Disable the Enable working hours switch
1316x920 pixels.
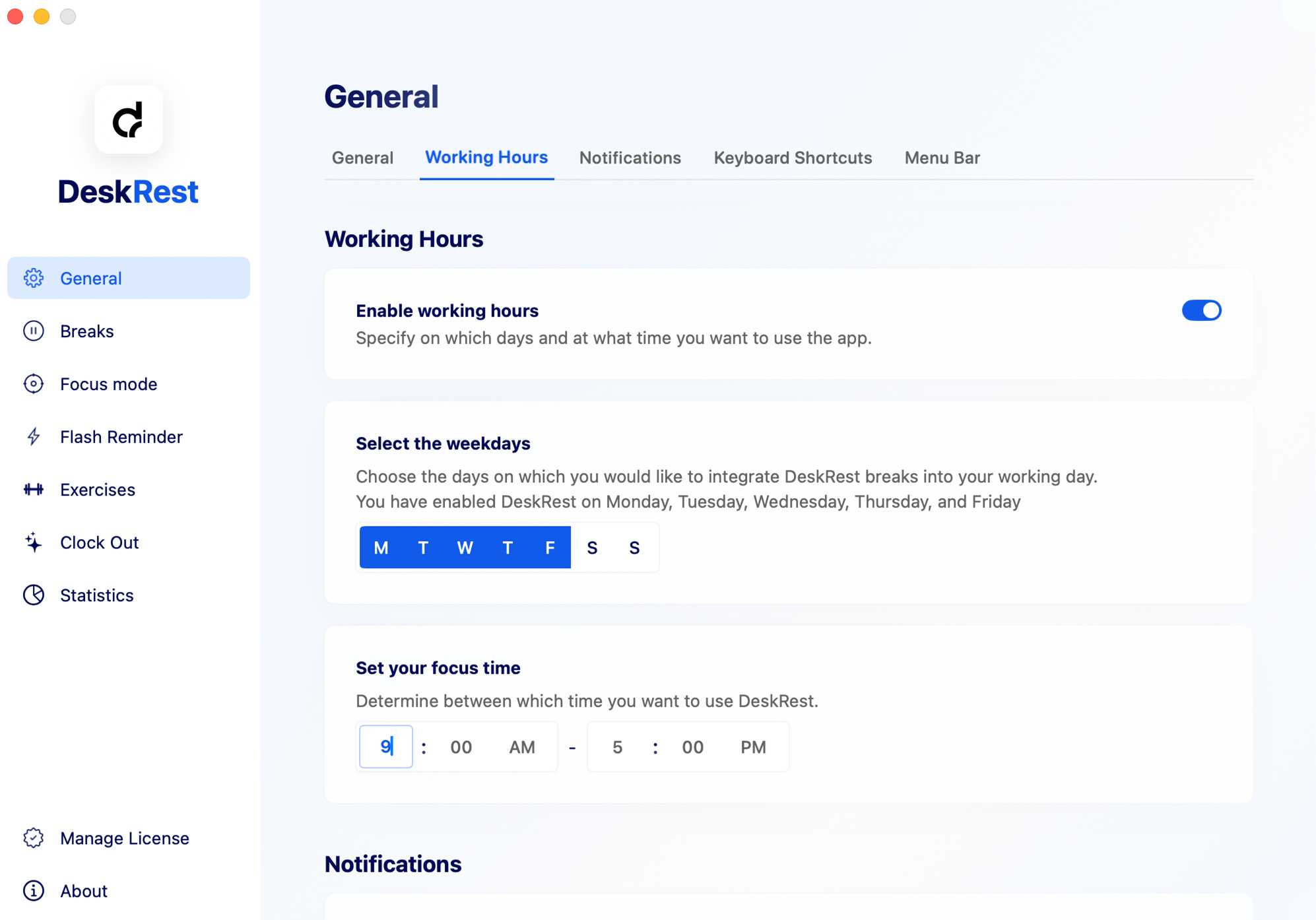1201,310
